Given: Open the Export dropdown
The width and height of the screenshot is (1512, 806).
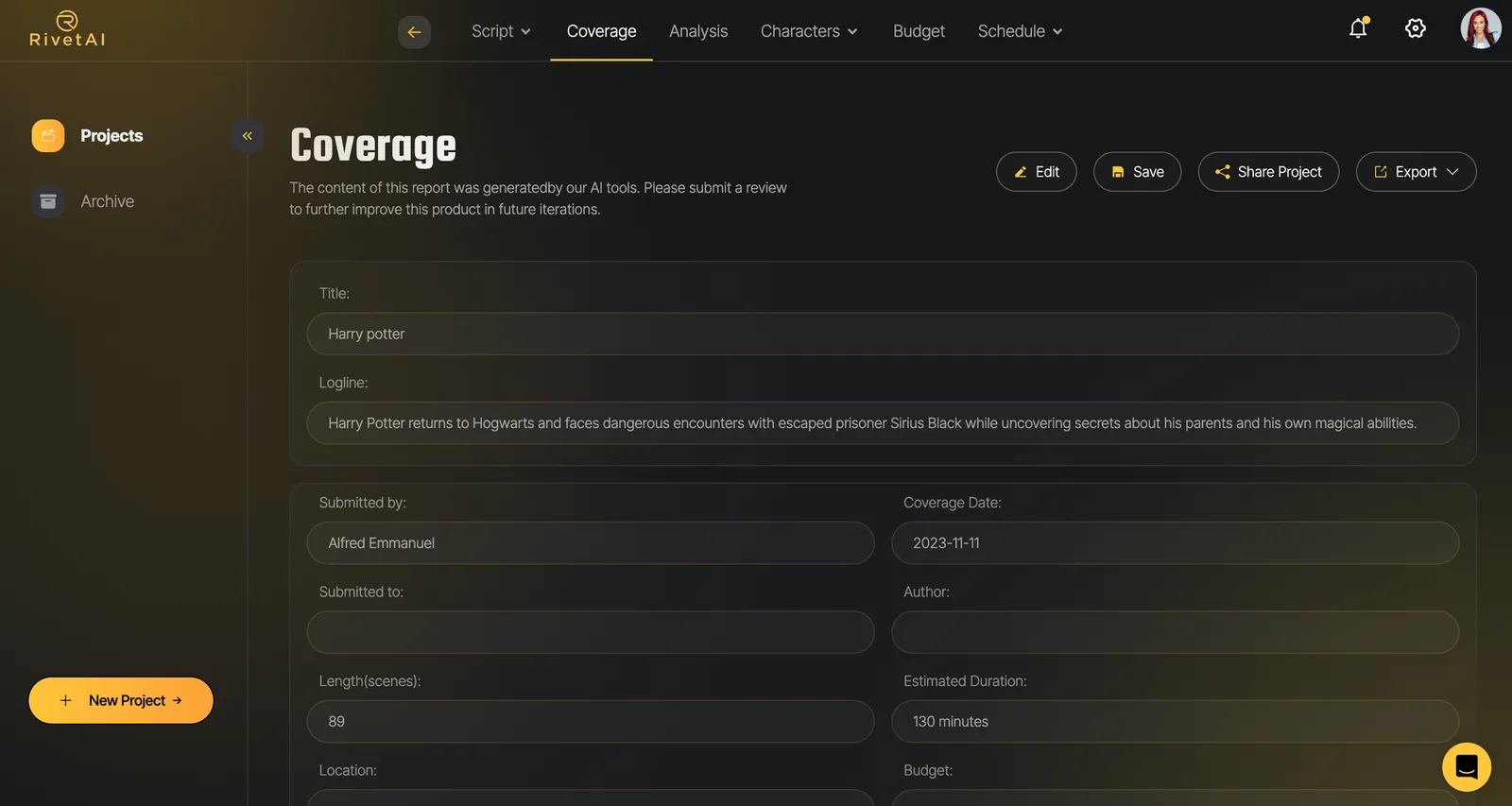Looking at the screenshot, I should click(1416, 172).
